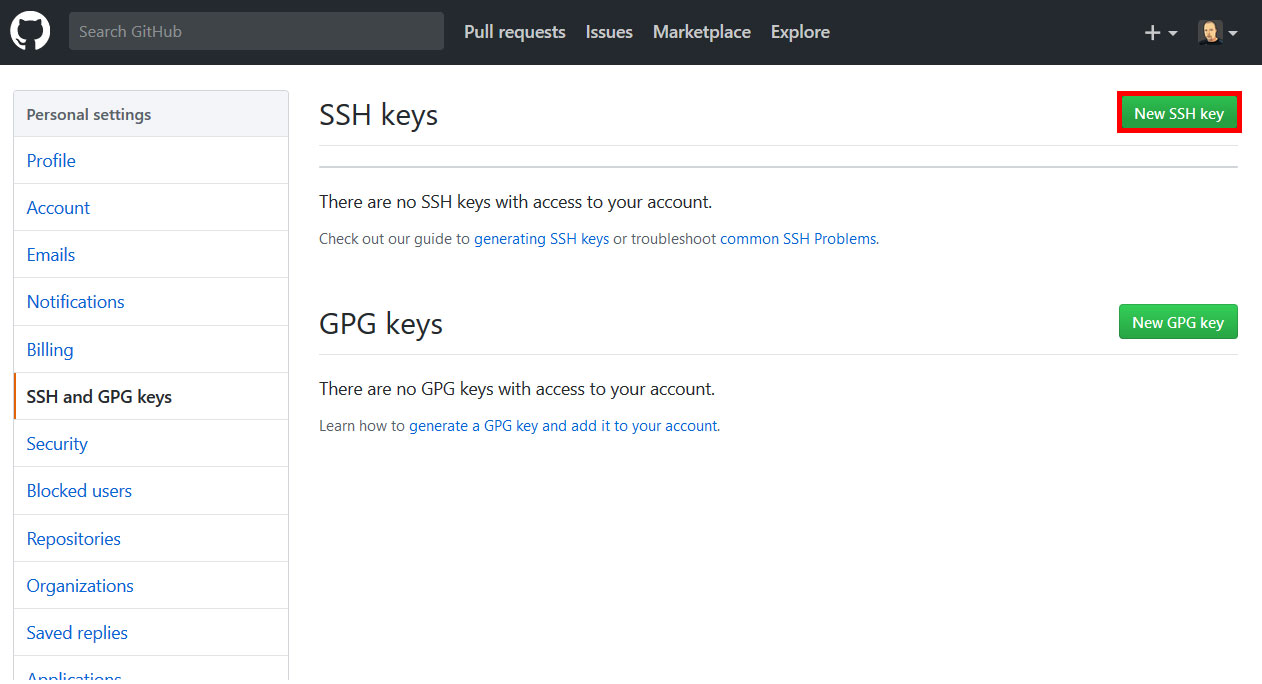Click 'There are no GPG keys' message

click(x=517, y=389)
